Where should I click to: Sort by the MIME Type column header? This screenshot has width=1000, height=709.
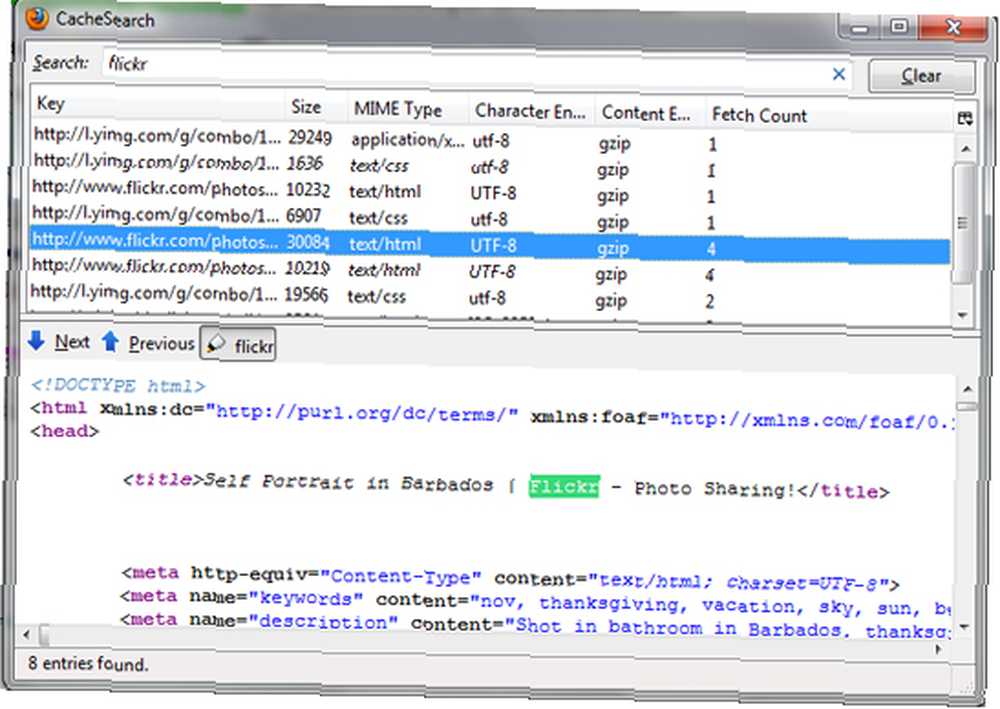(407, 109)
